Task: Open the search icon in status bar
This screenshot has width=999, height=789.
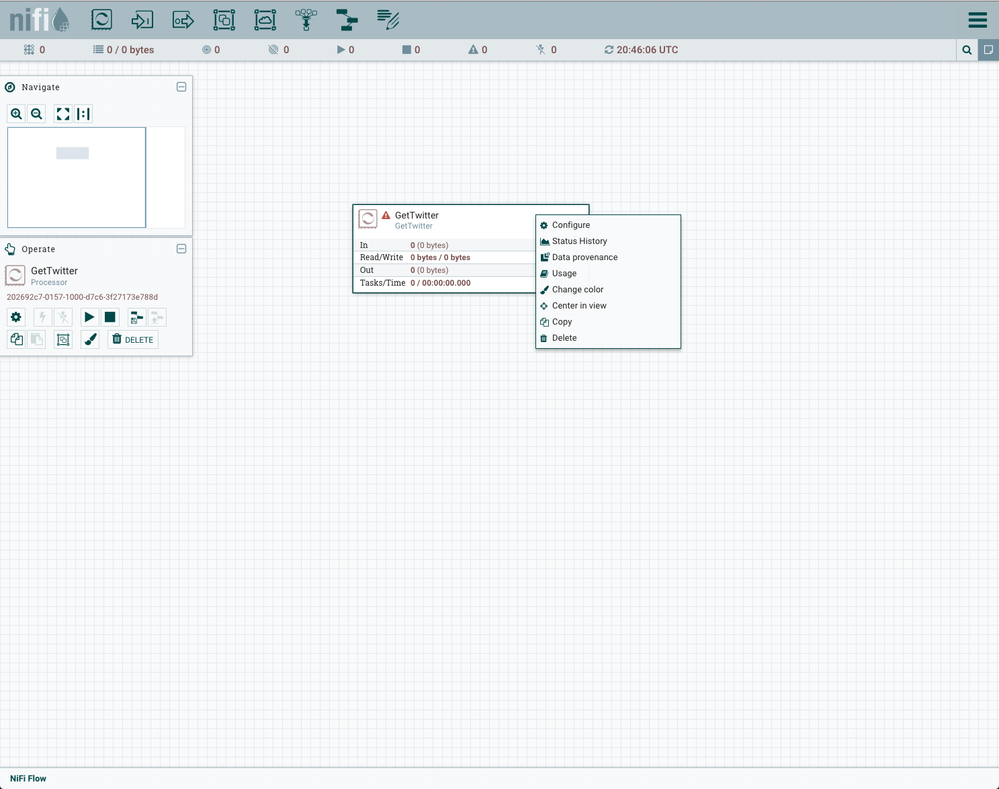Action: coord(967,50)
